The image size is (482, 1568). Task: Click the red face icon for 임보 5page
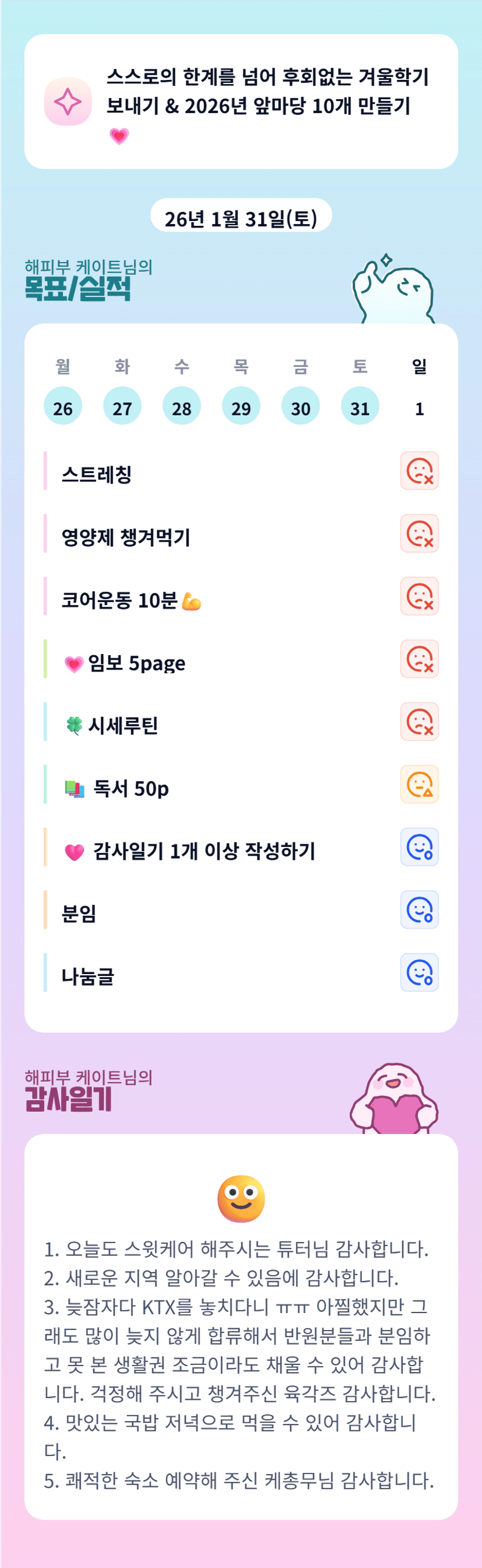click(x=420, y=659)
